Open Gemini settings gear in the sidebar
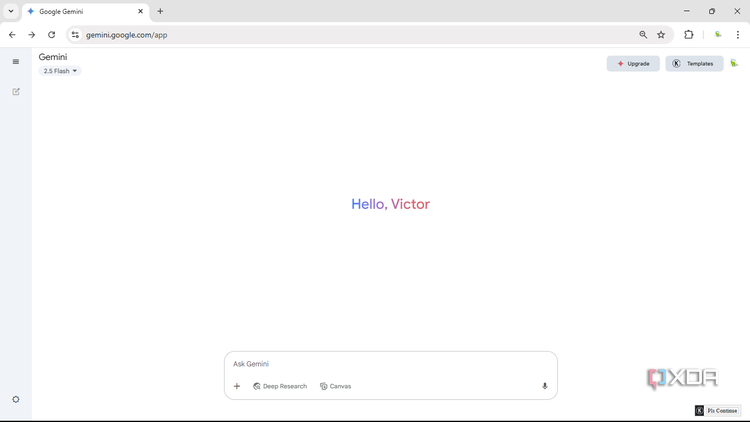 click(x=16, y=399)
